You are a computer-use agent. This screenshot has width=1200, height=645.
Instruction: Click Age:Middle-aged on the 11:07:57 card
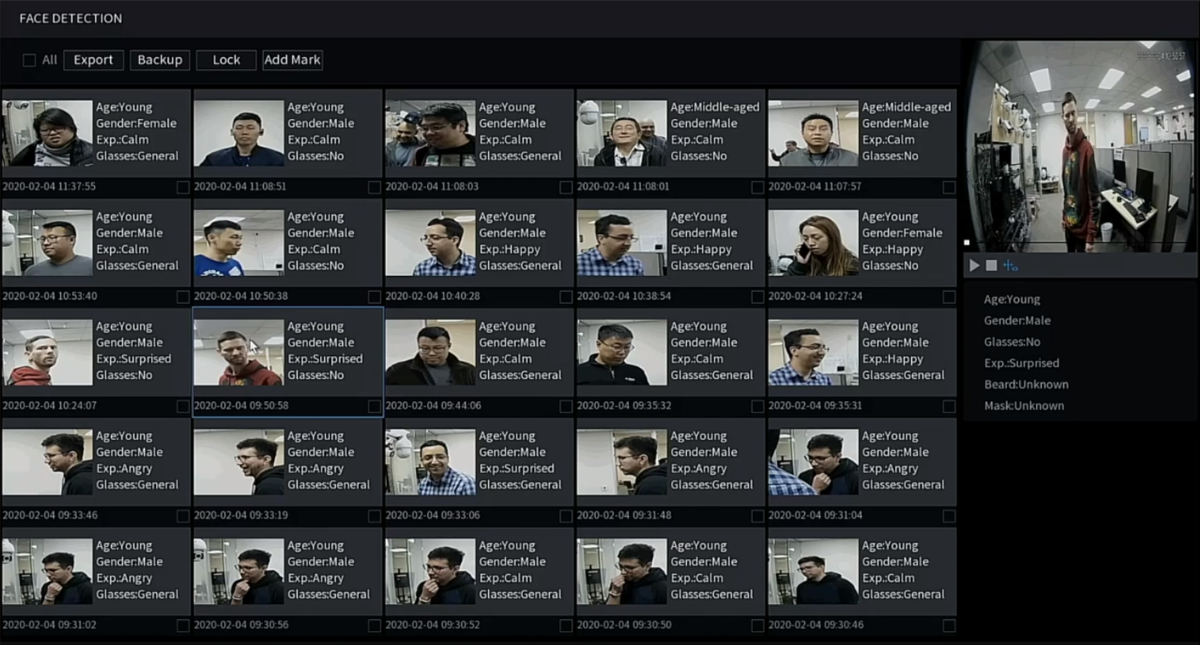(x=907, y=108)
